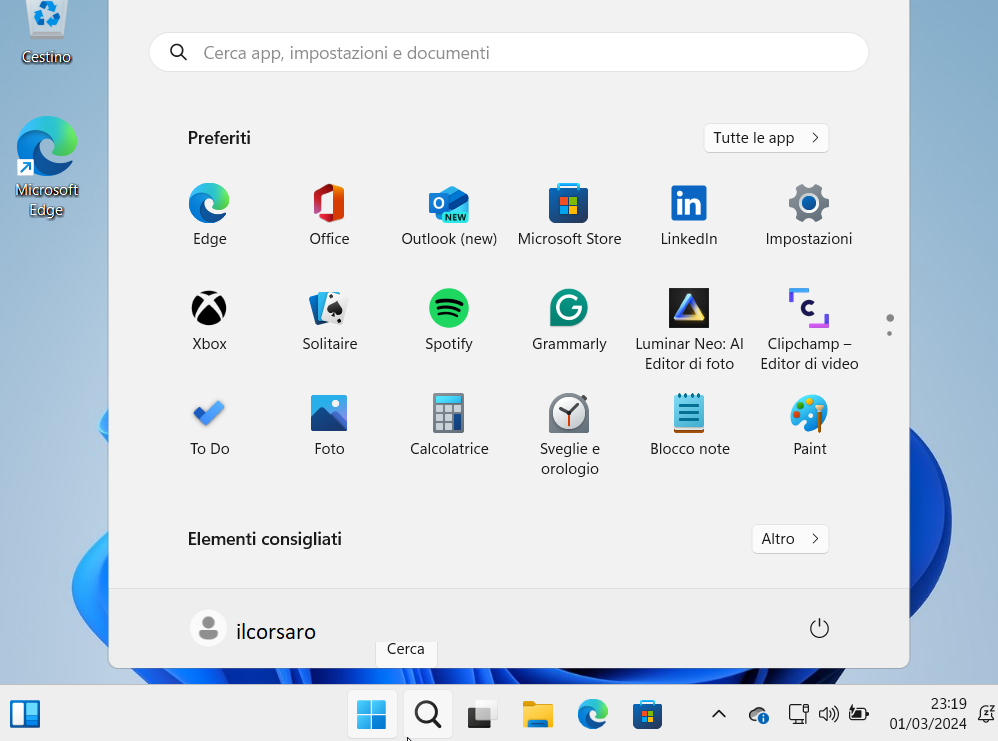Screen dimensions: 998x741
Task: Launch Spotify app
Action: coord(449,320)
